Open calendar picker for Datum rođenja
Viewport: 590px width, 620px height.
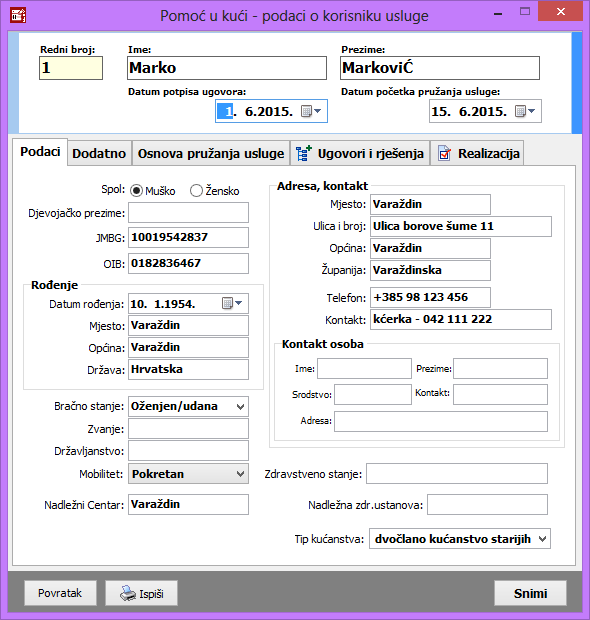[232, 304]
